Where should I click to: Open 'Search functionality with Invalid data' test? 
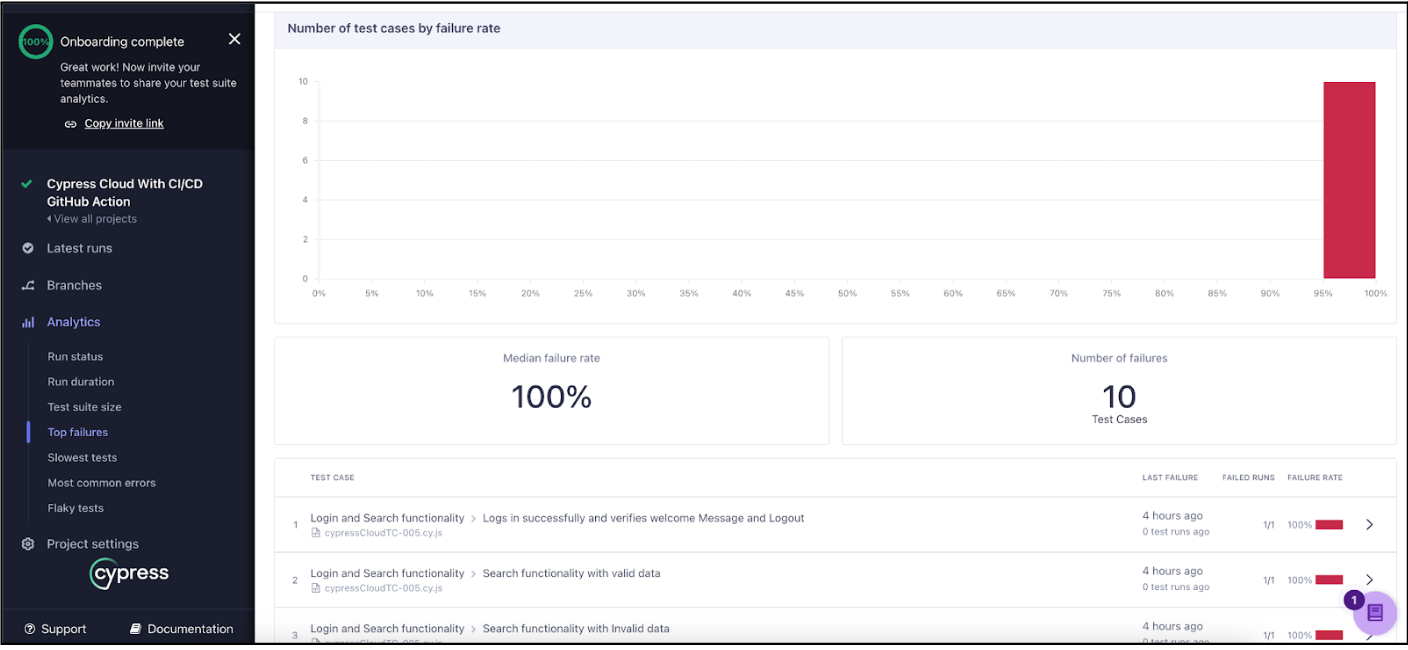click(576, 629)
